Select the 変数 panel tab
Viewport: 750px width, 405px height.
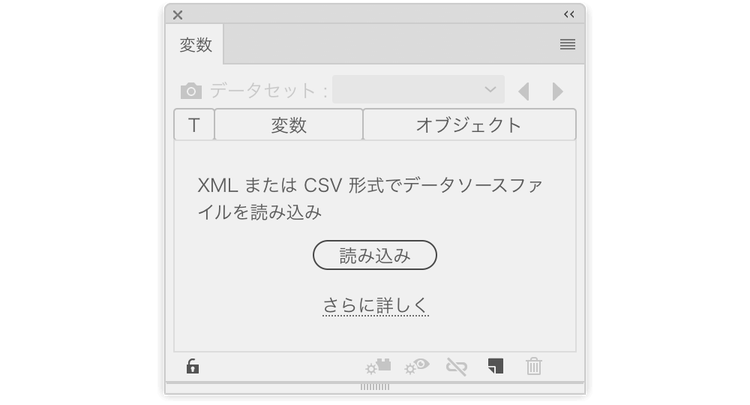click(195, 44)
